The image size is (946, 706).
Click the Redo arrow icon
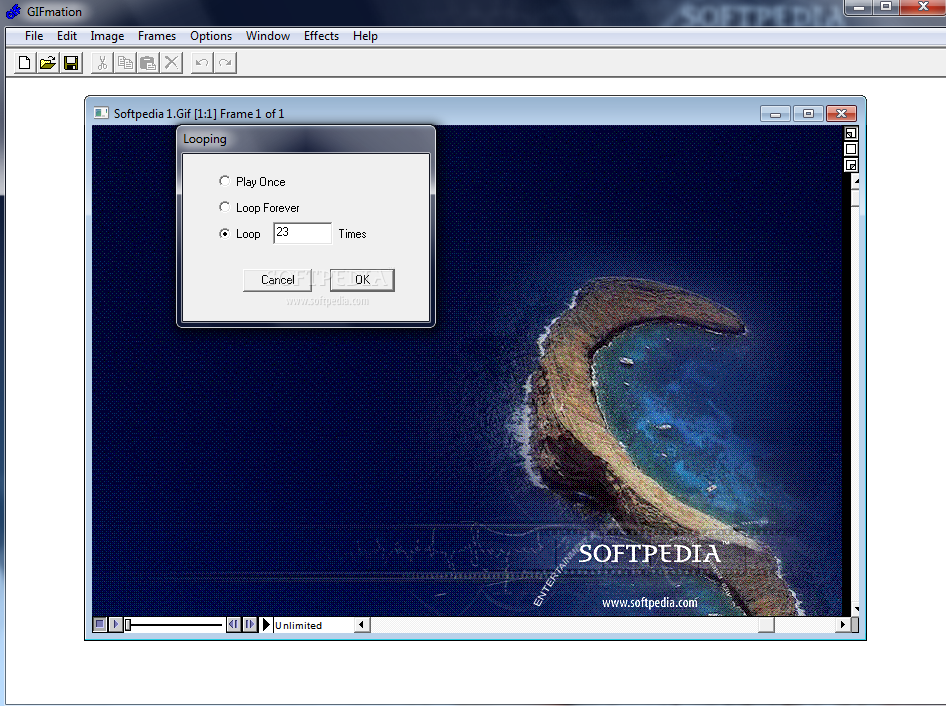pyautogui.click(x=225, y=63)
